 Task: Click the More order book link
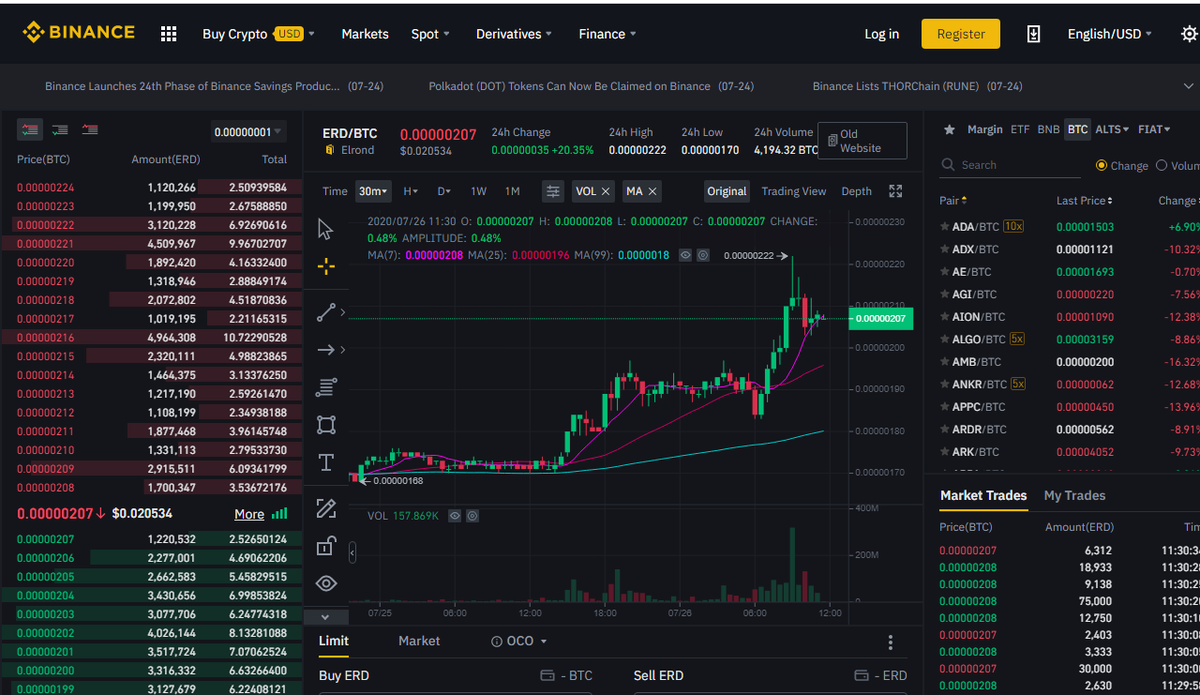pyautogui.click(x=249, y=514)
